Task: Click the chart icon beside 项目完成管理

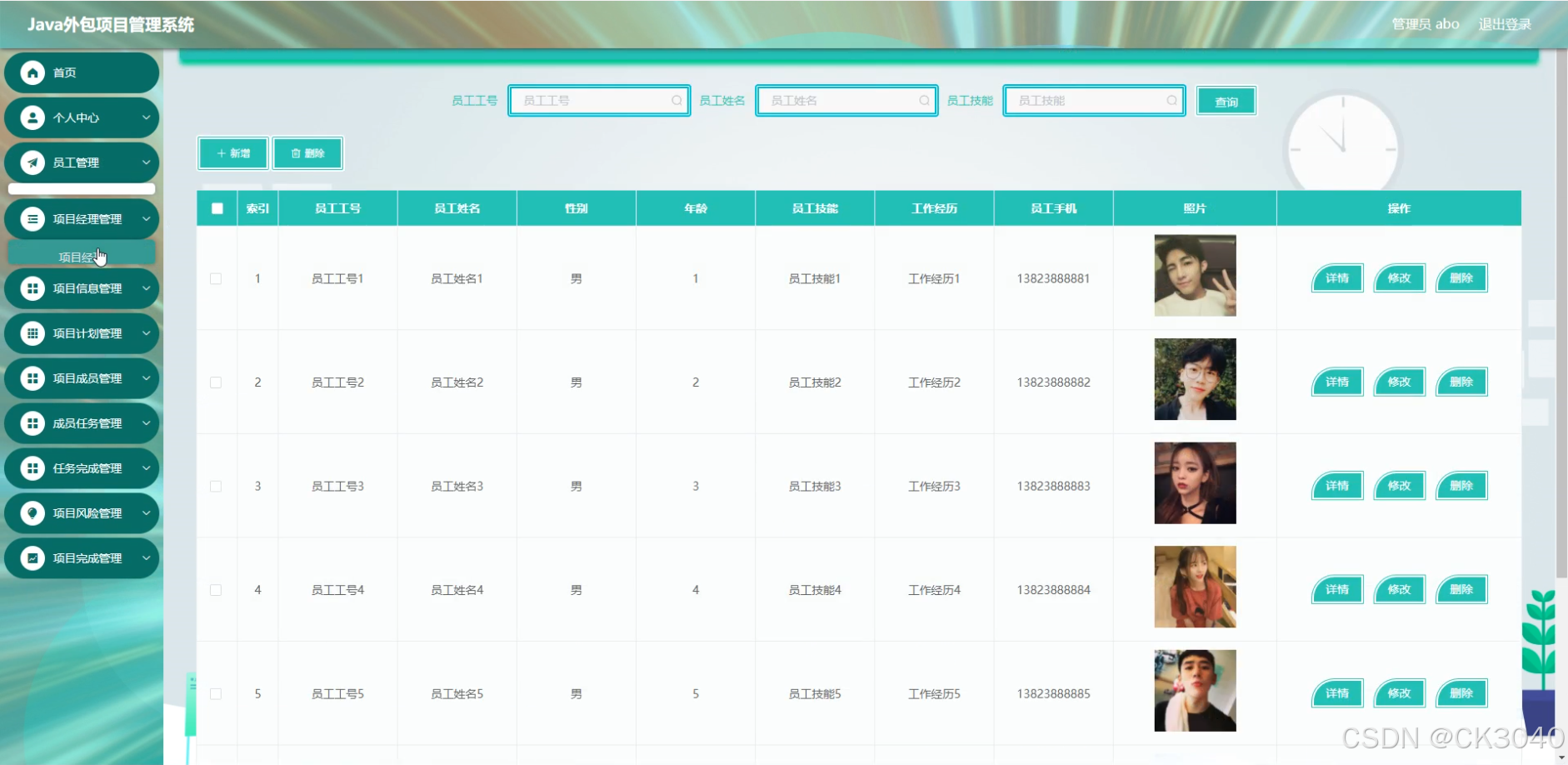Action: click(x=32, y=559)
